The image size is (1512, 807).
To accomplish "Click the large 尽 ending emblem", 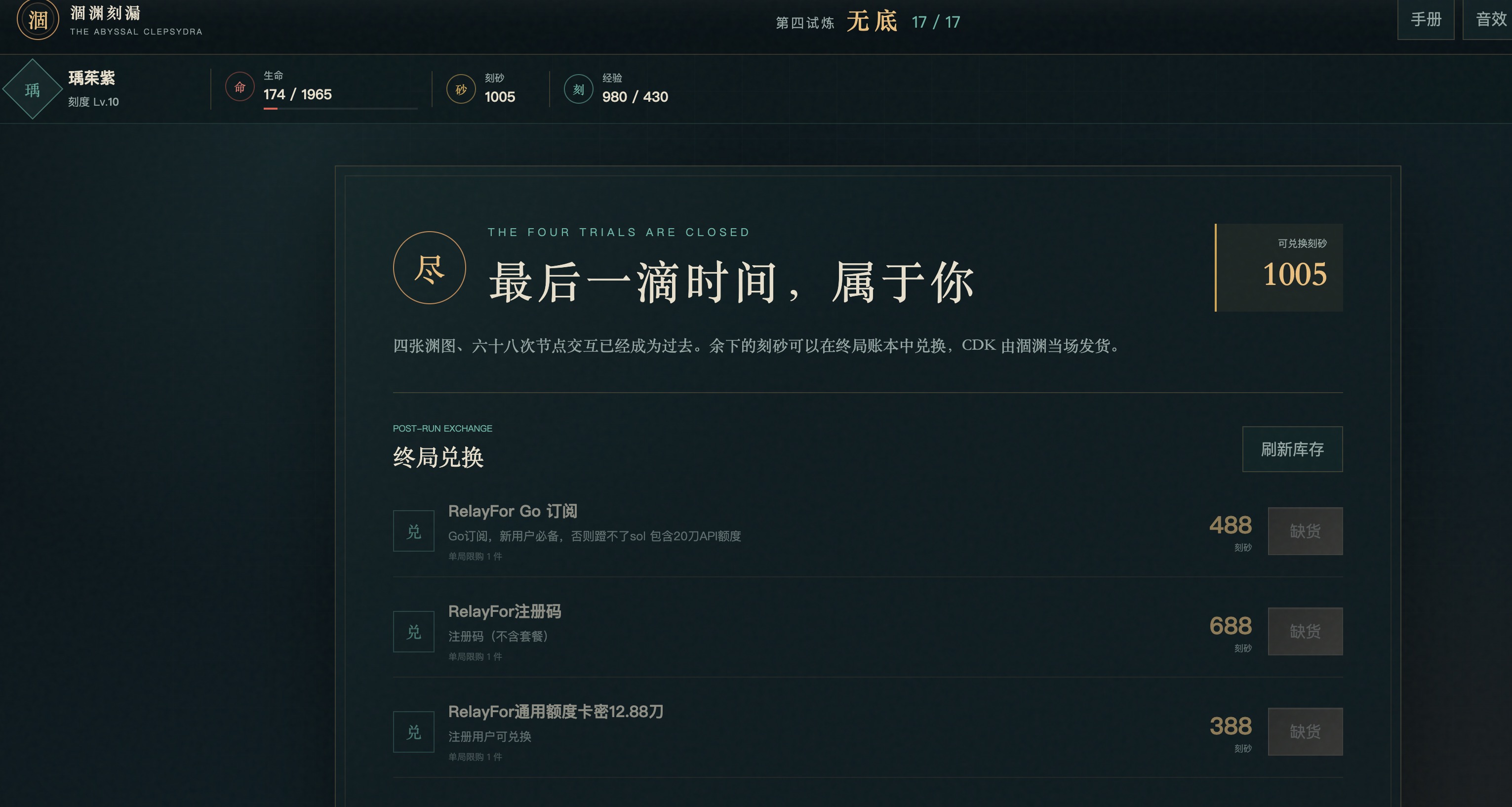I will tap(429, 268).
